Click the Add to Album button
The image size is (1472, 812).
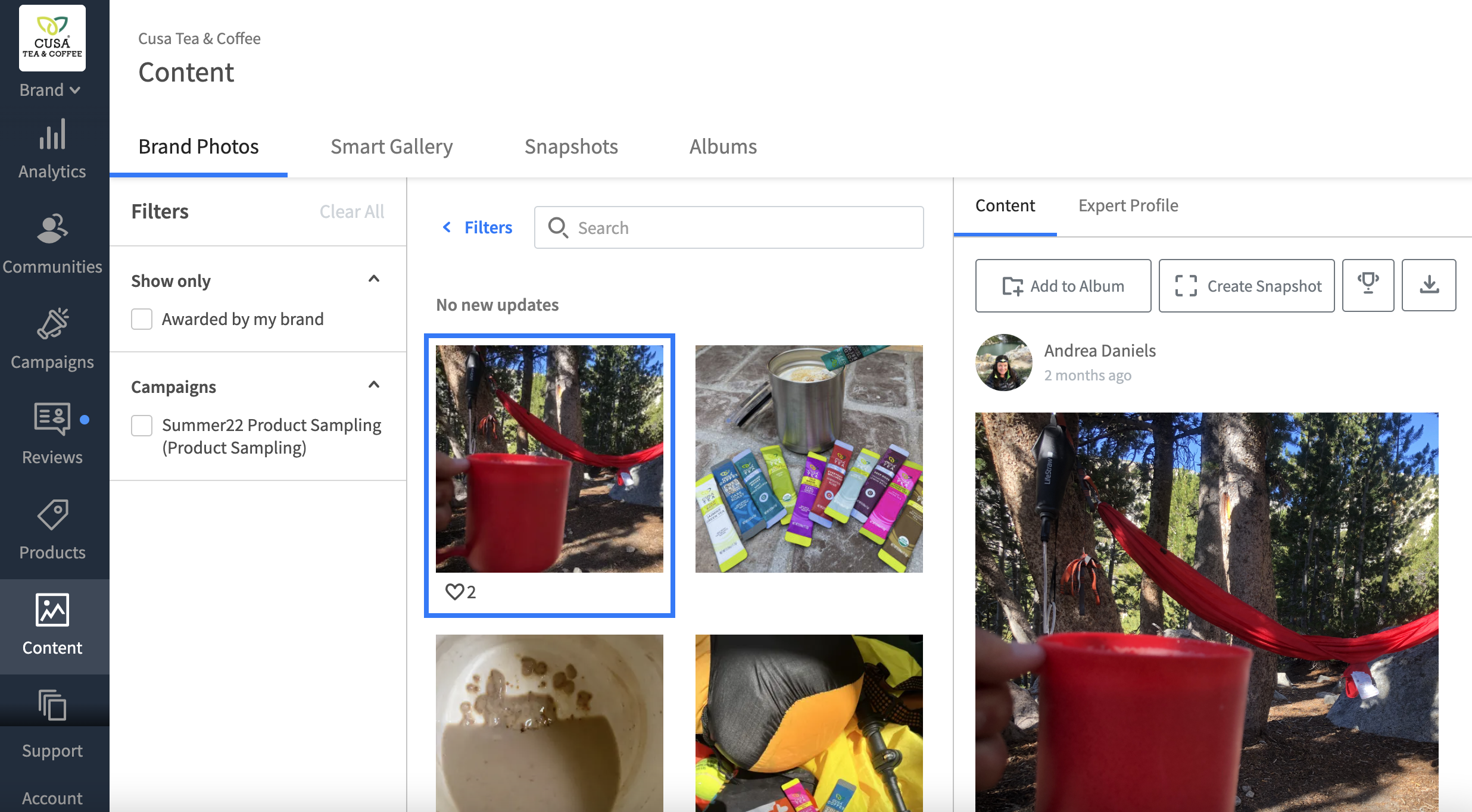coord(1063,286)
